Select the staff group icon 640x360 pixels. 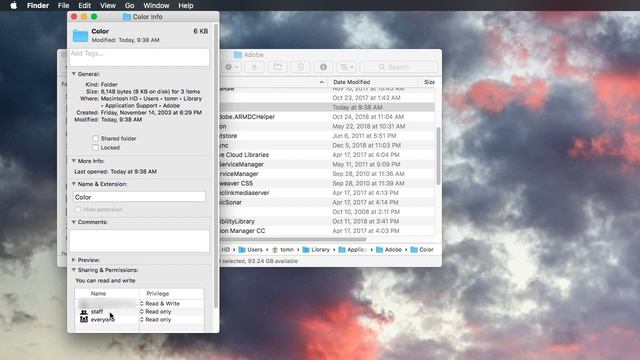(84, 311)
